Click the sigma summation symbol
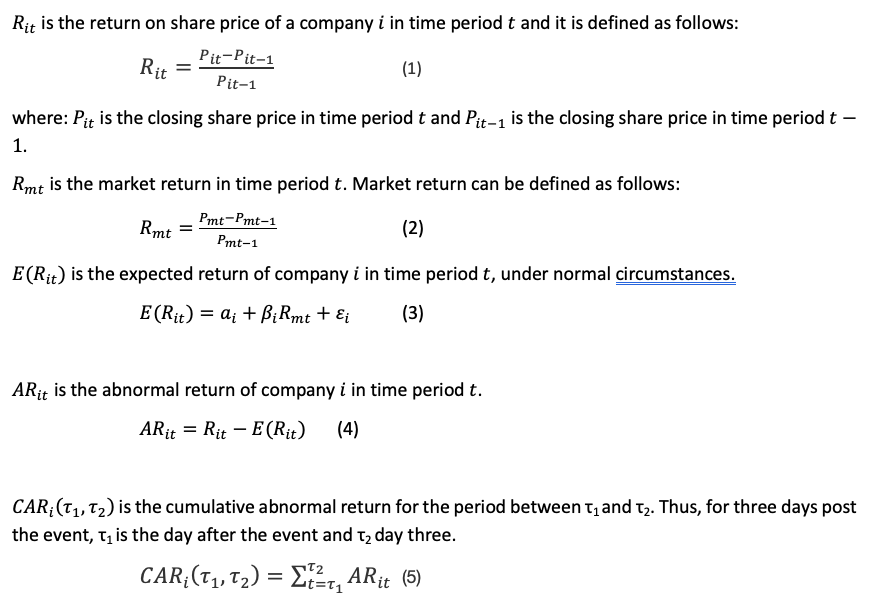This screenshot has width=880, height=599. [x=297, y=577]
